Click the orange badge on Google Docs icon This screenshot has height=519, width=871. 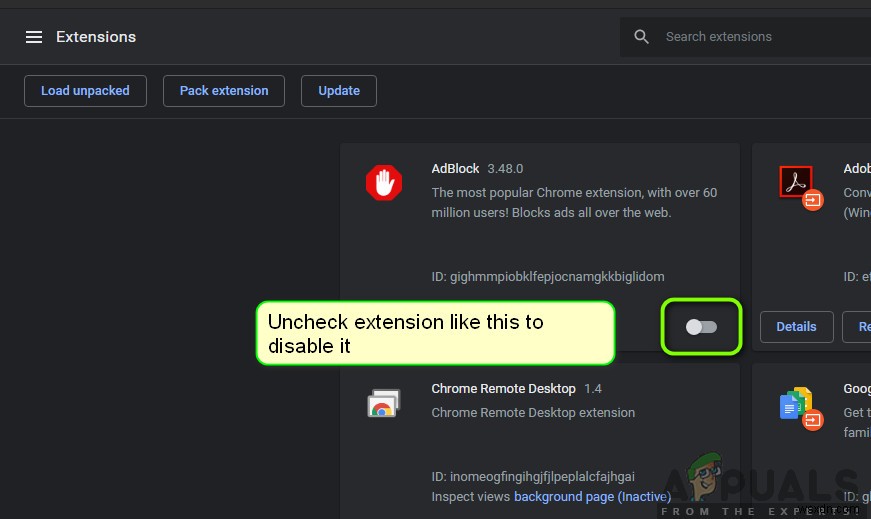813,420
